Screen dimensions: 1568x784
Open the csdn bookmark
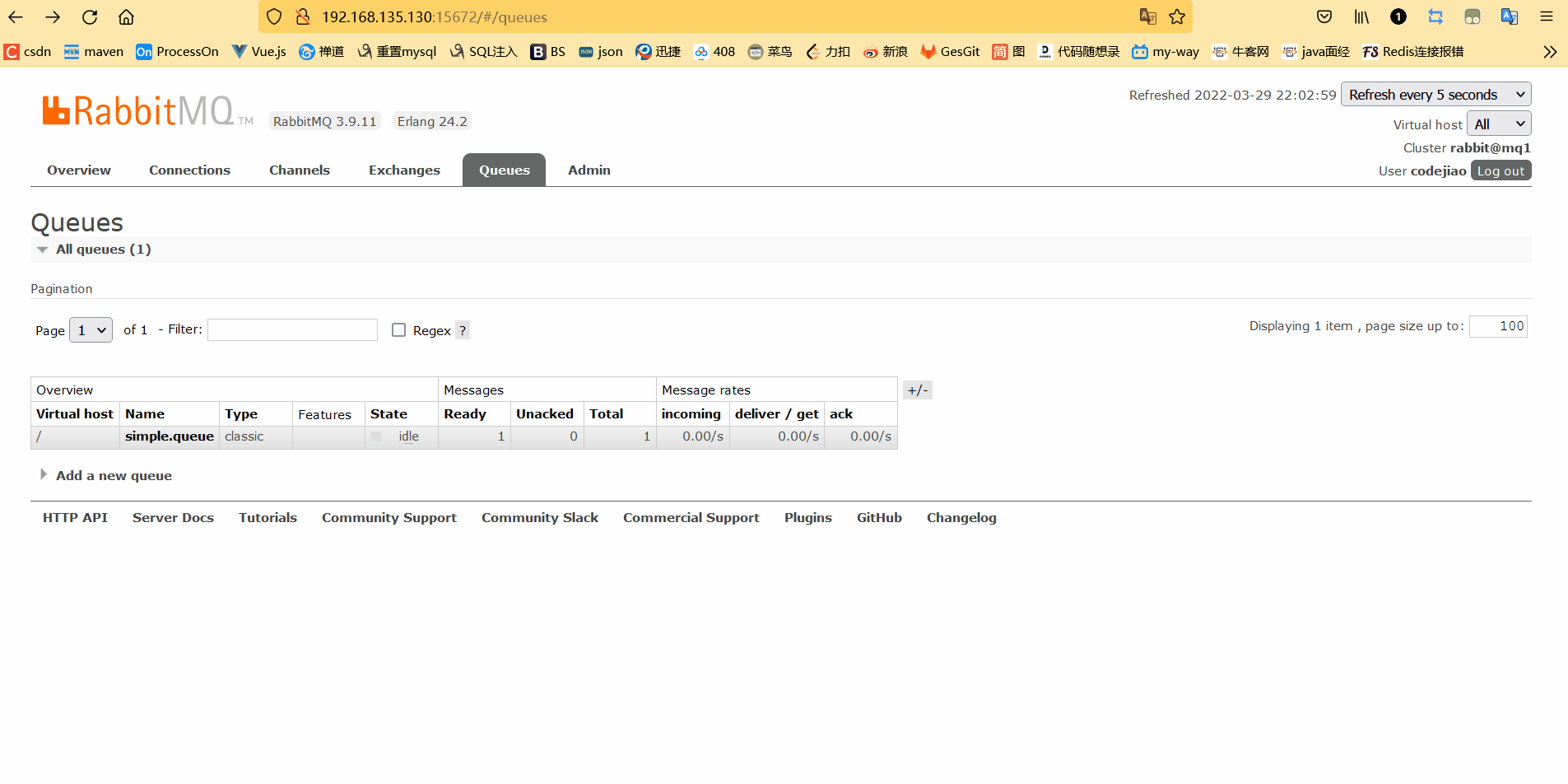tap(28, 52)
